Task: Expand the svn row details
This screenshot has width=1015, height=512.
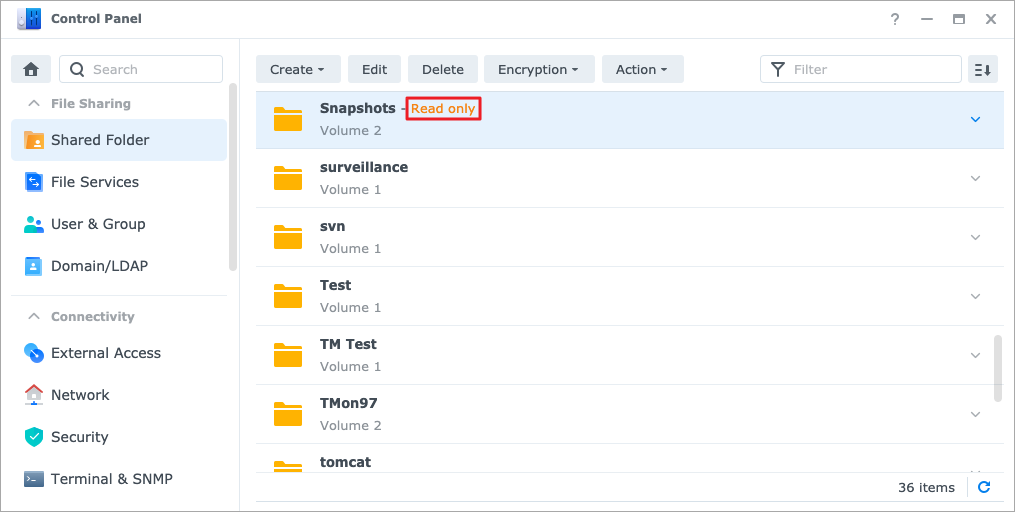Action: [x=976, y=237]
